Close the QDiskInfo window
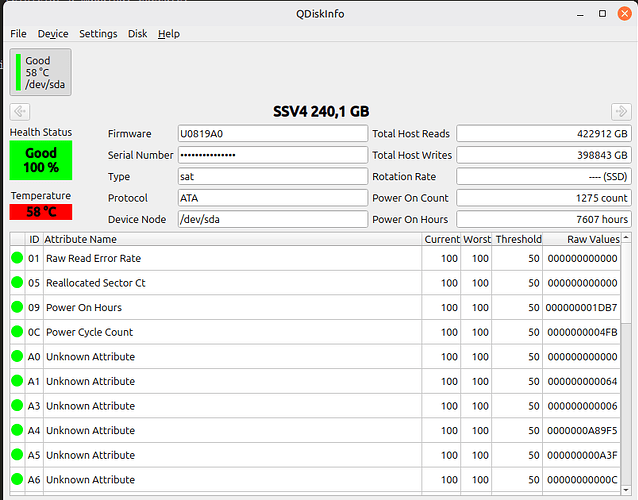 coord(625,14)
